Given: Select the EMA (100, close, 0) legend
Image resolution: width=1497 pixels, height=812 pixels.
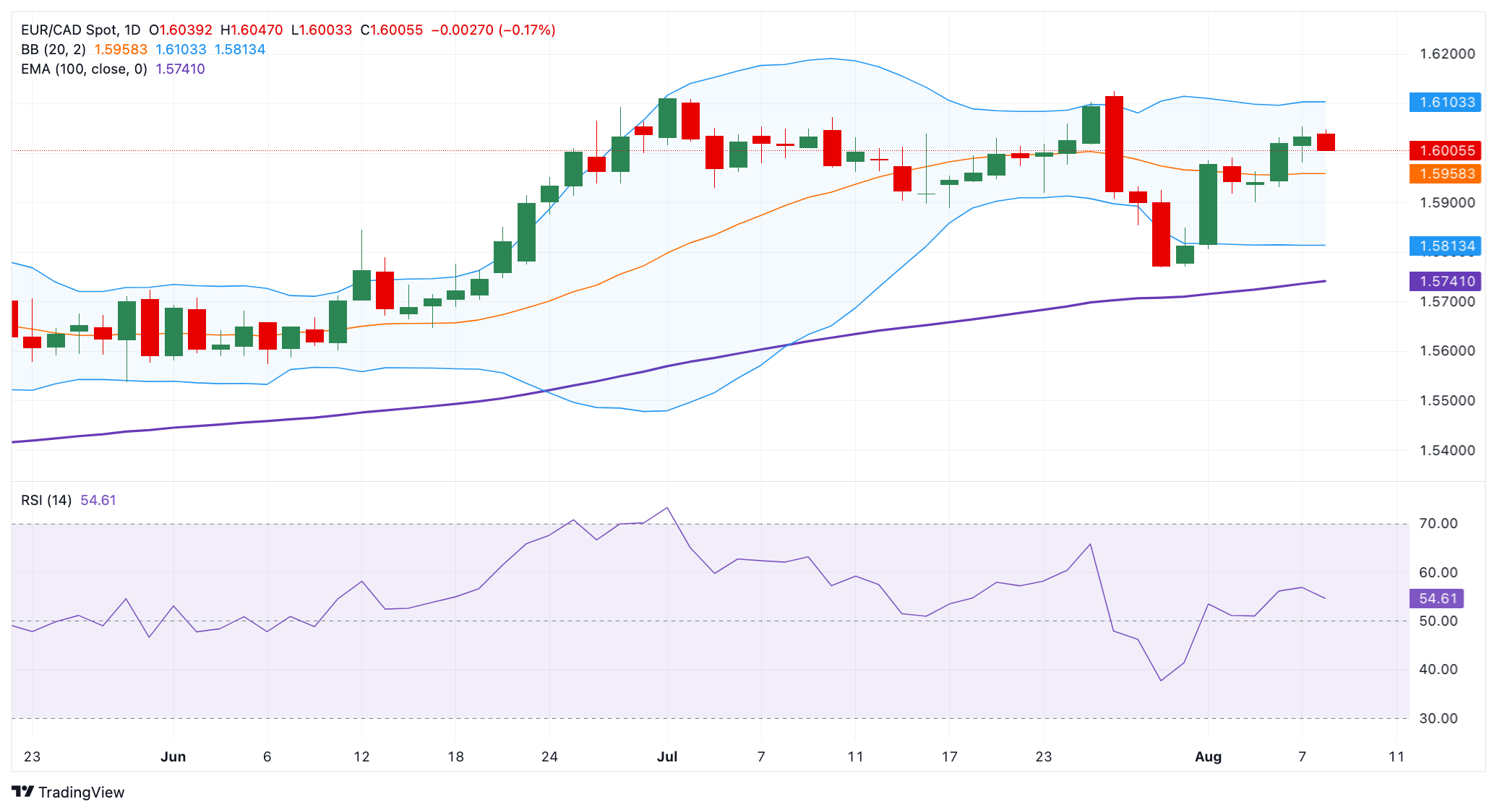Looking at the screenshot, I should (x=84, y=69).
